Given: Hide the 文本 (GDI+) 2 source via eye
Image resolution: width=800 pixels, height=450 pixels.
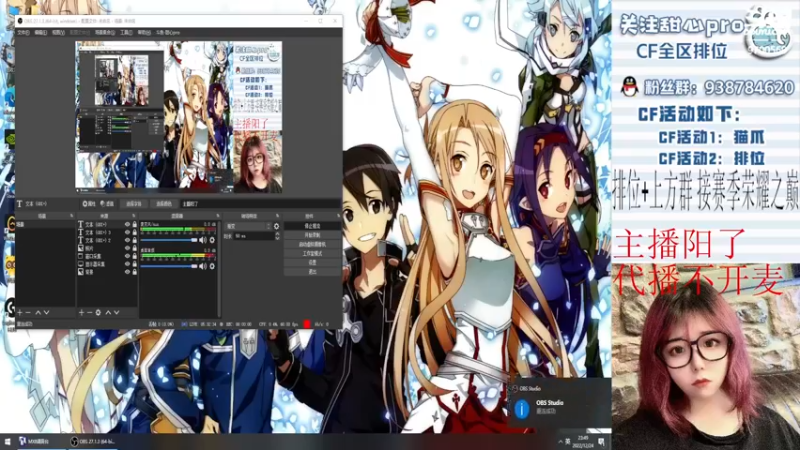Looking at the screenshot, I should coord(128,240).
